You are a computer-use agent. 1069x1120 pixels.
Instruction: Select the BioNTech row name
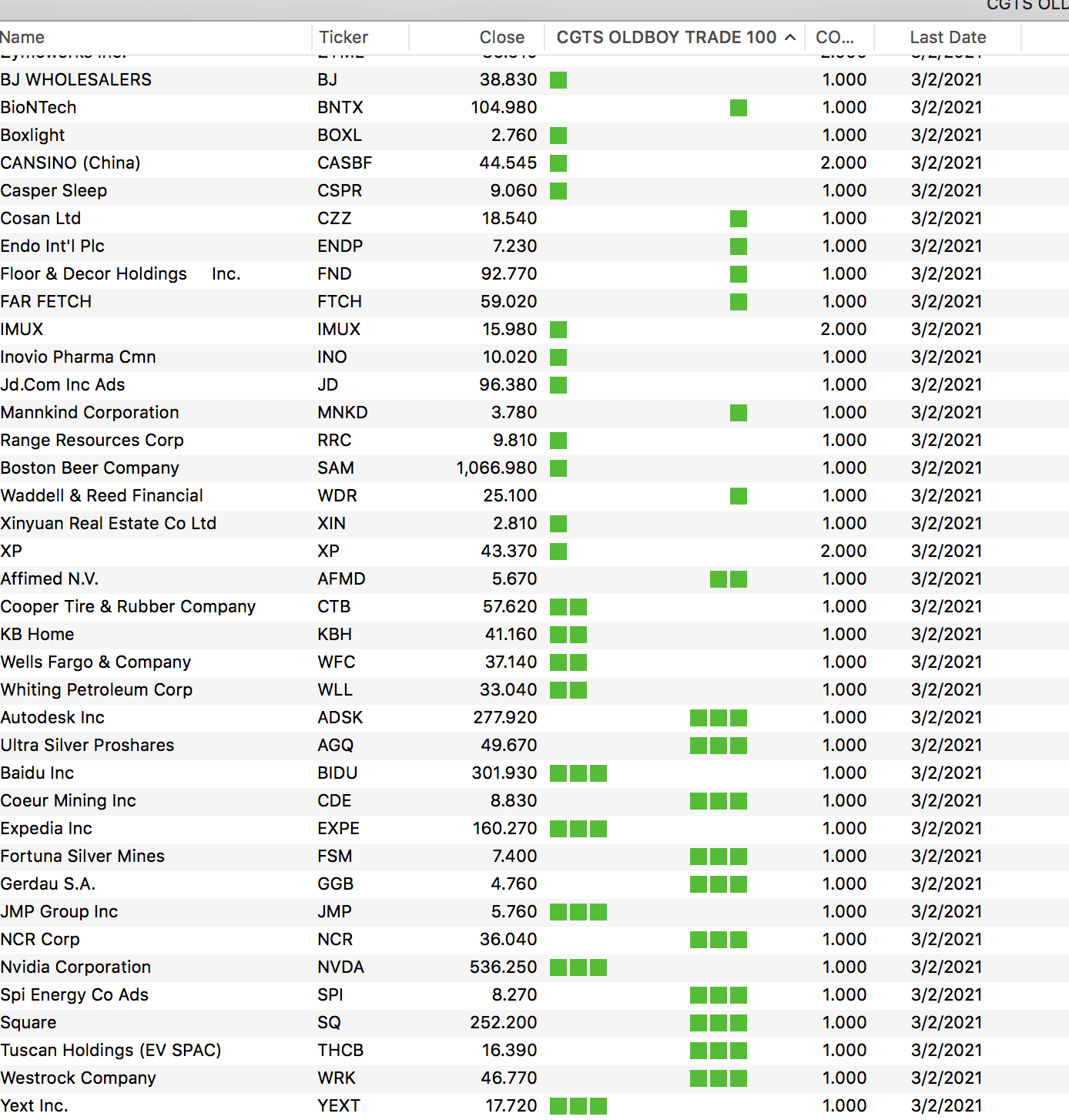point(39,108)
